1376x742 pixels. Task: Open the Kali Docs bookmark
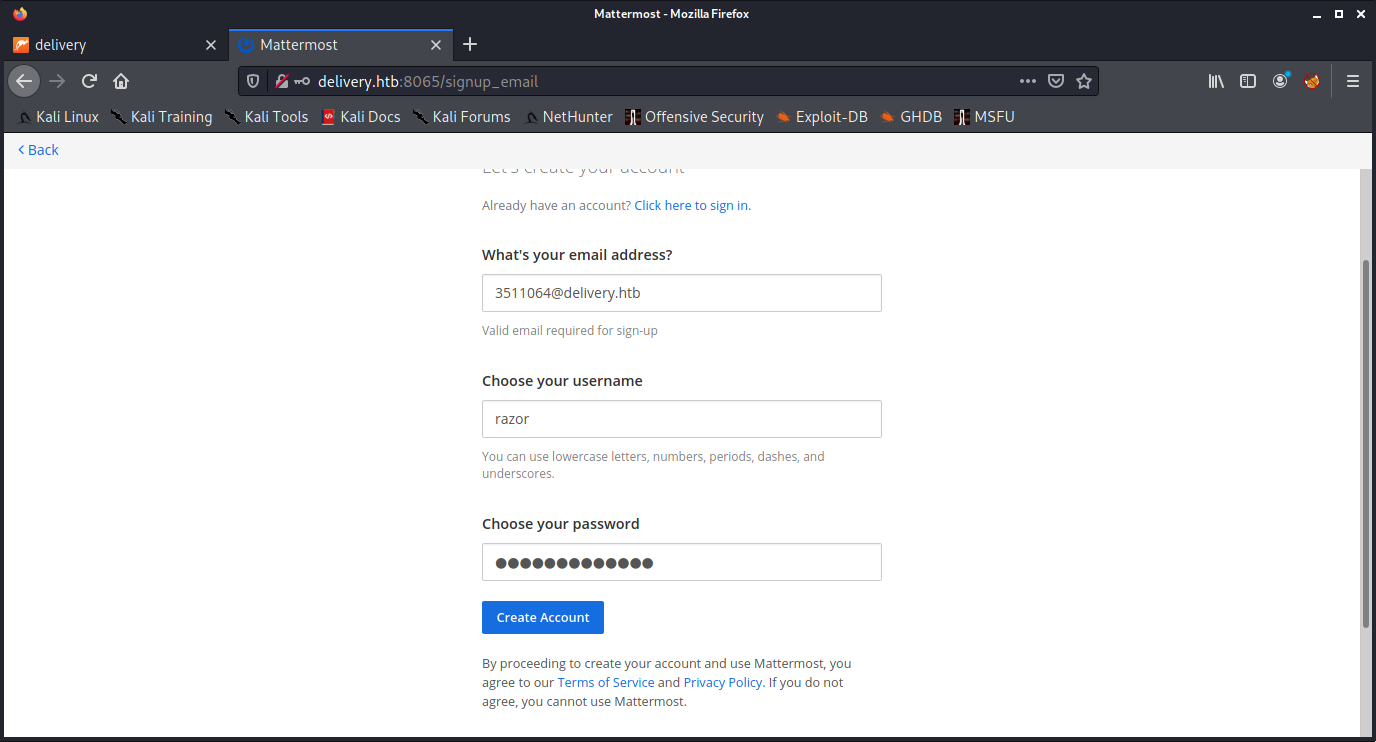tap(361, 117)
